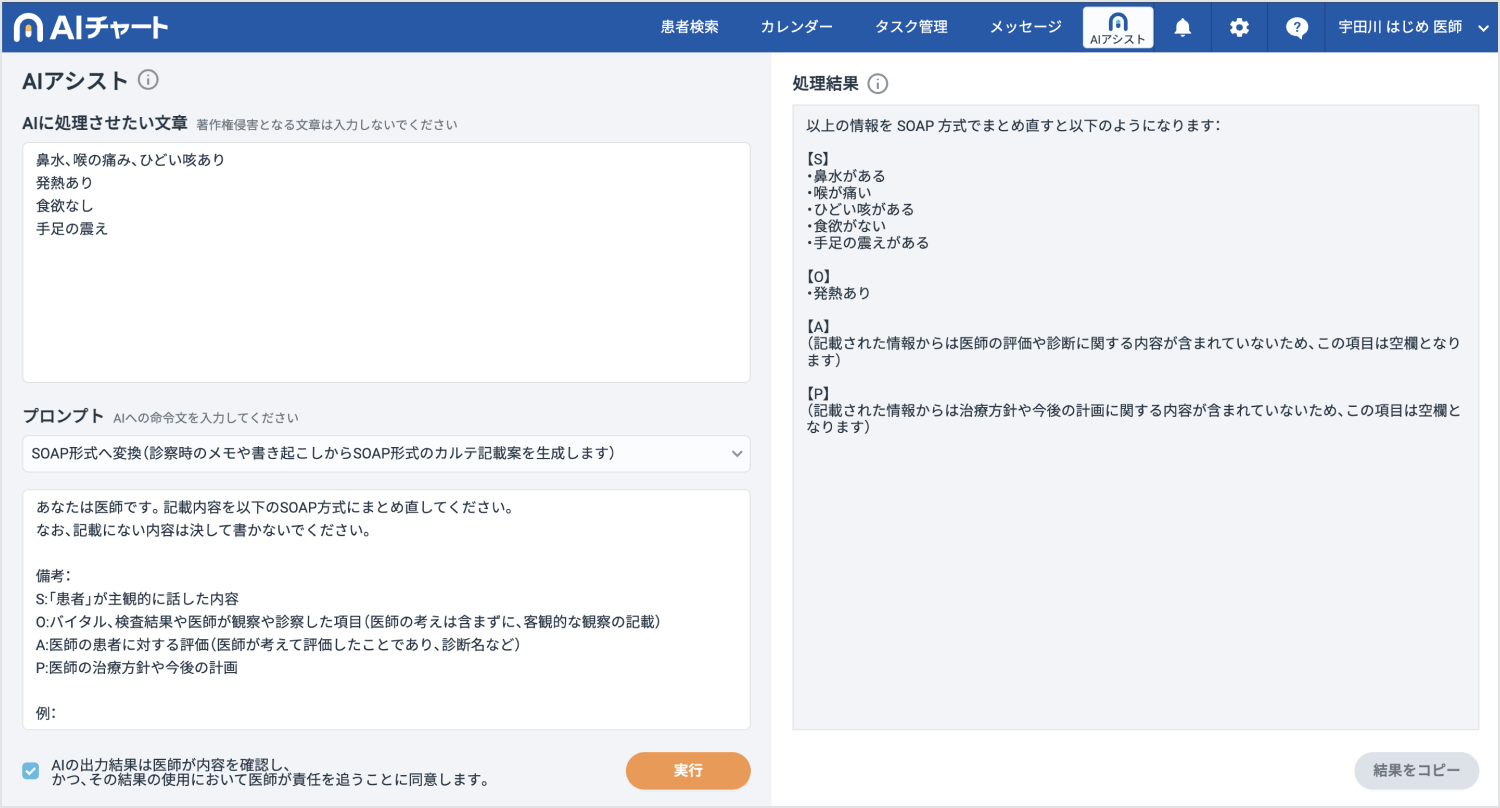Open the 患者検索 menu
This screenshot has height=808, width=1500.
click(x=689, y=28)
